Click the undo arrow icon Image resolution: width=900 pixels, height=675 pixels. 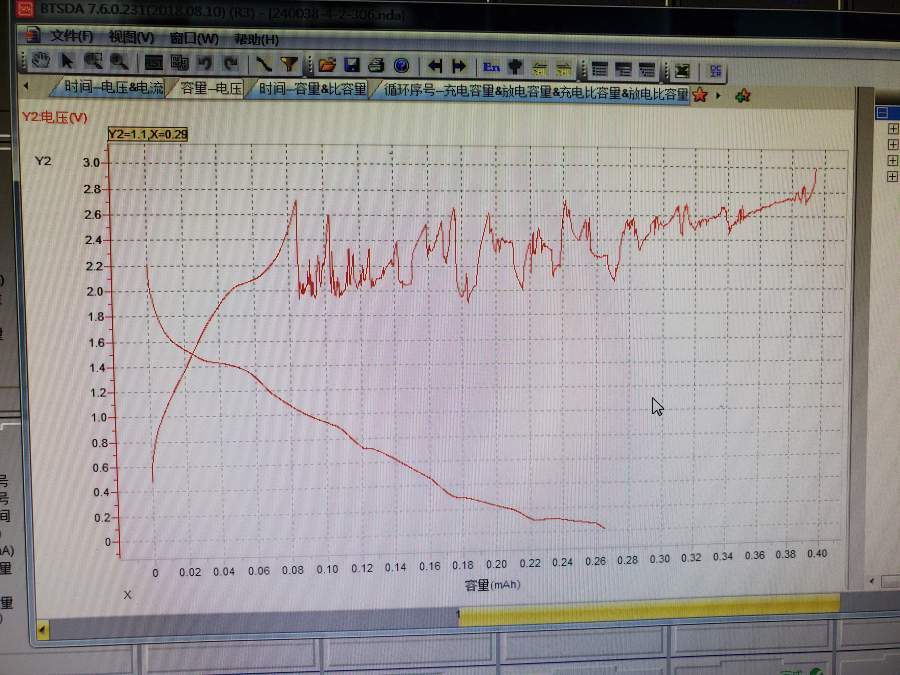click(x=205, y=64)
